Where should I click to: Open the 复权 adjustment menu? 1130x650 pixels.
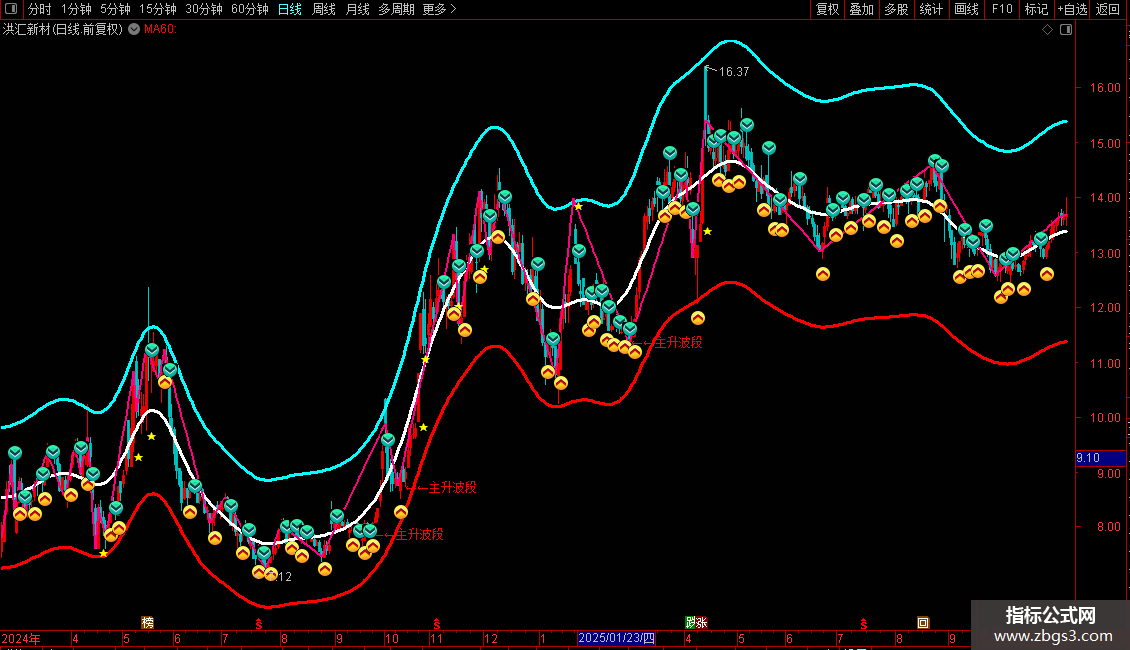[x=827, y=9]
